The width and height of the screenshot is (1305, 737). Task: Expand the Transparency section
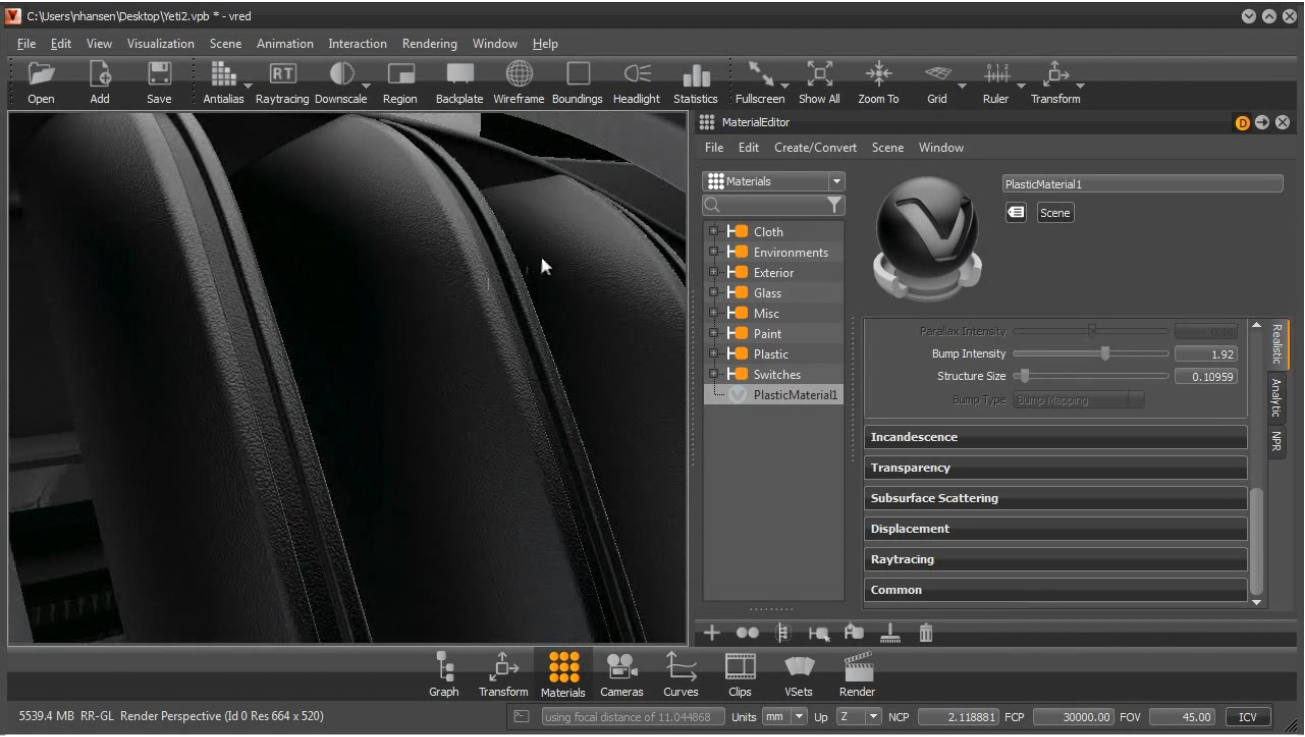pyautogui.click(x=1055, y=468)
